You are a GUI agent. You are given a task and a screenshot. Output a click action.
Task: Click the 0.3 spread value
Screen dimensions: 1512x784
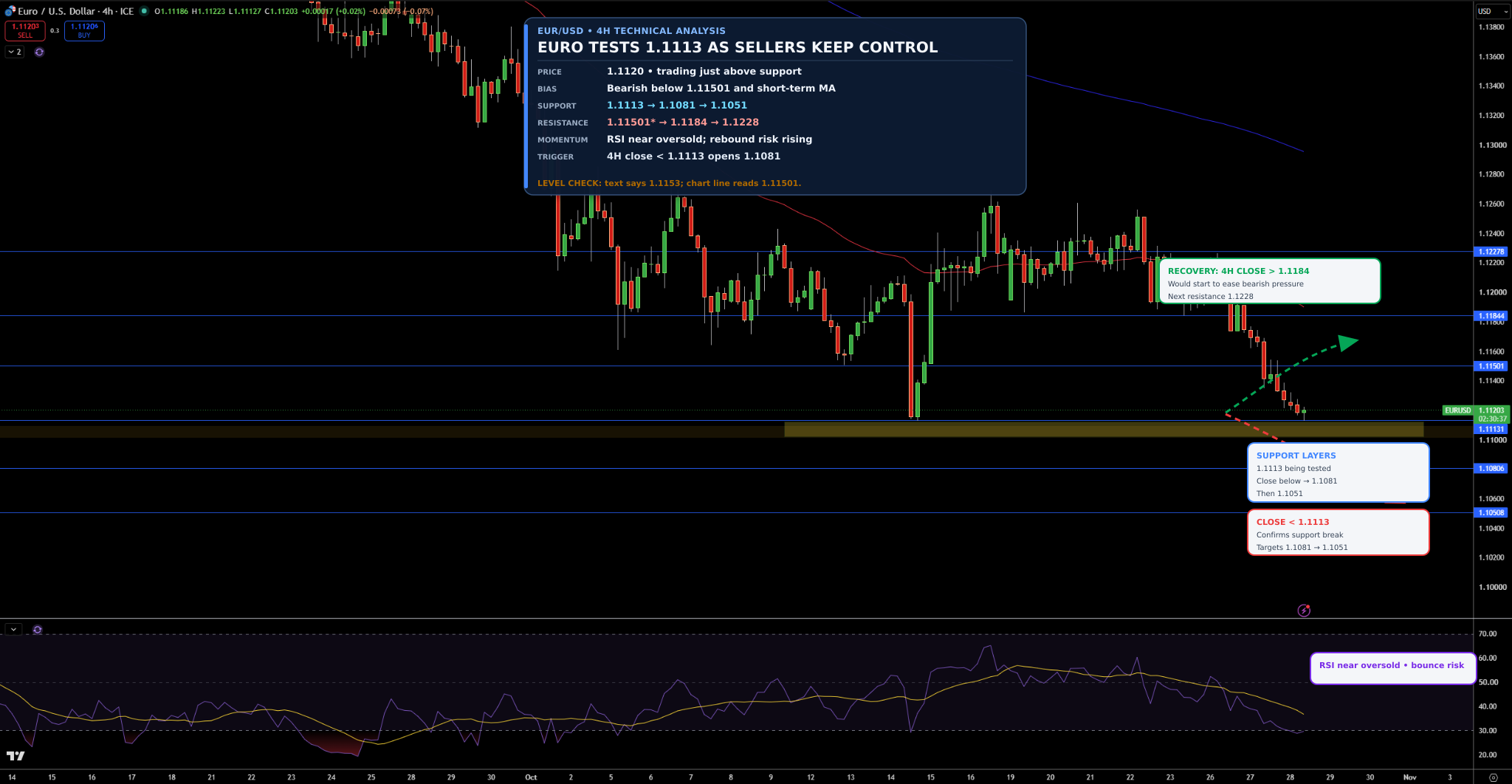coord(55,31)
